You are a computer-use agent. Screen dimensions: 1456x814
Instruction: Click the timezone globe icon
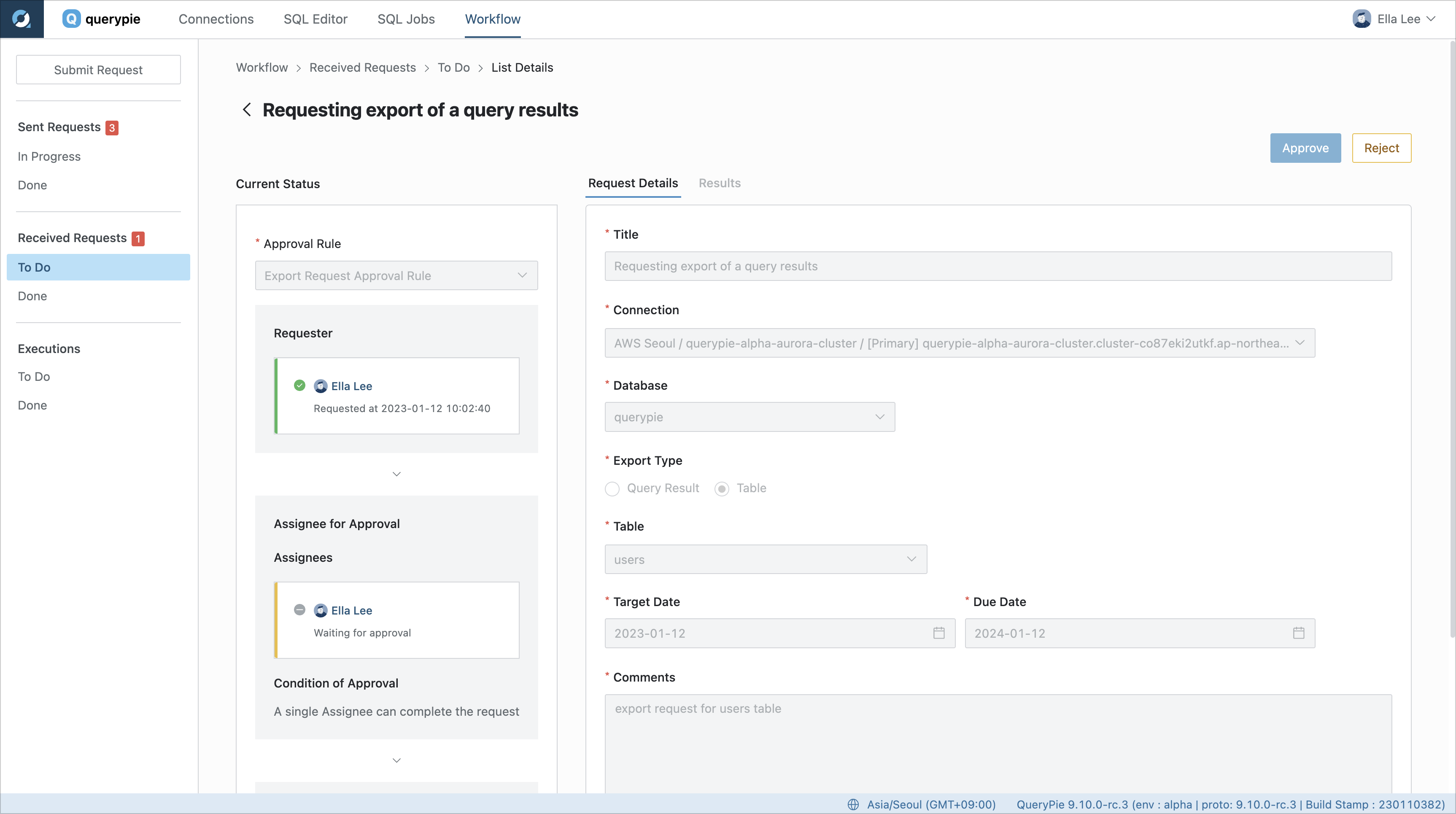tap(853, 804)
